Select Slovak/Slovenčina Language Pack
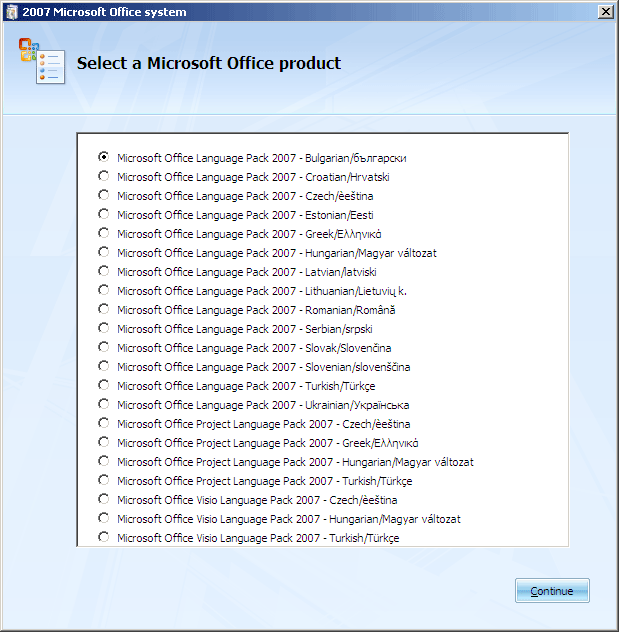The width and height of the screenshot is (619, 632). (x=104, y=347)
